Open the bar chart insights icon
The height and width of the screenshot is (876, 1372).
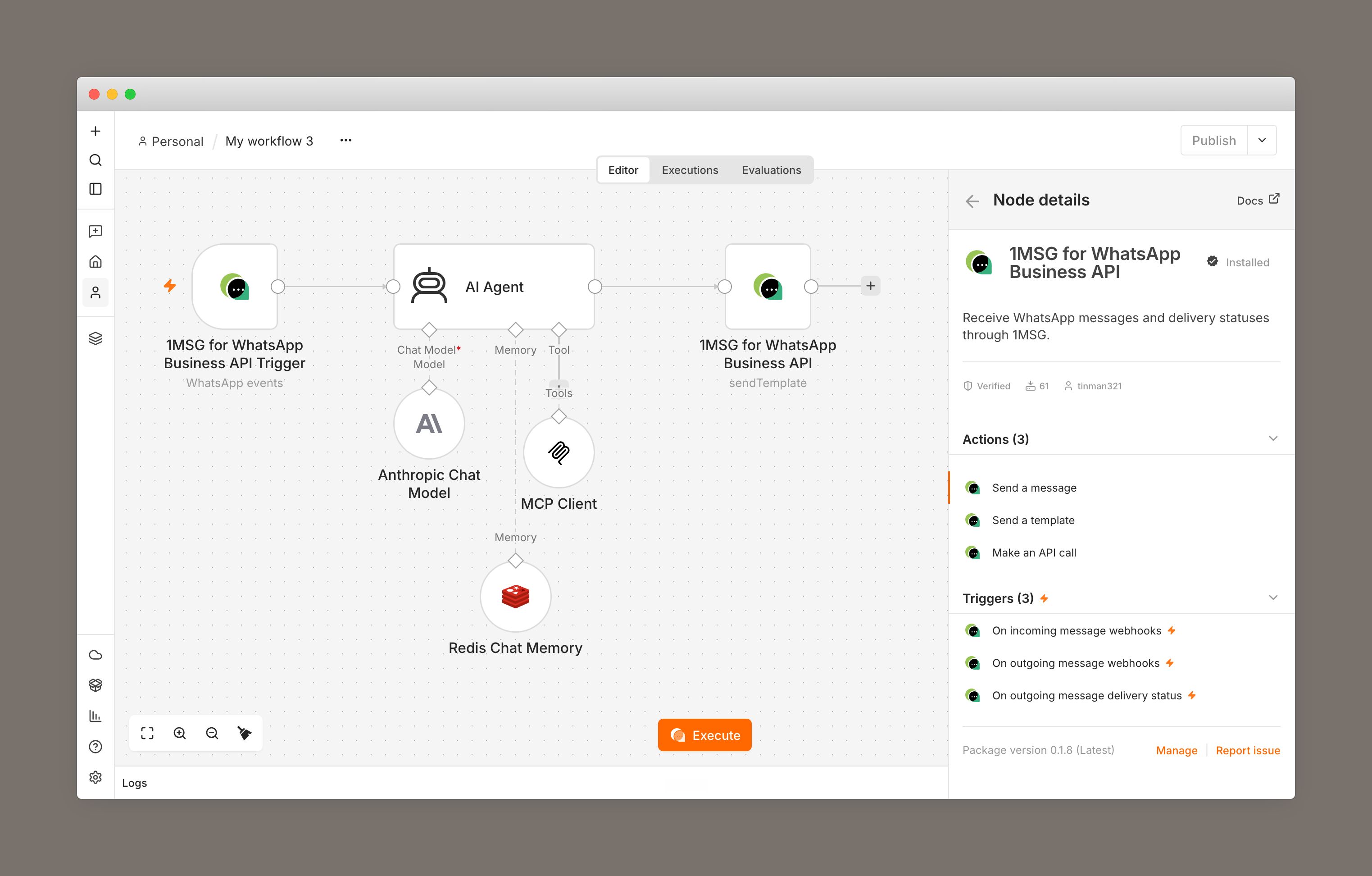pyautogui.click(x=95, y=716)
